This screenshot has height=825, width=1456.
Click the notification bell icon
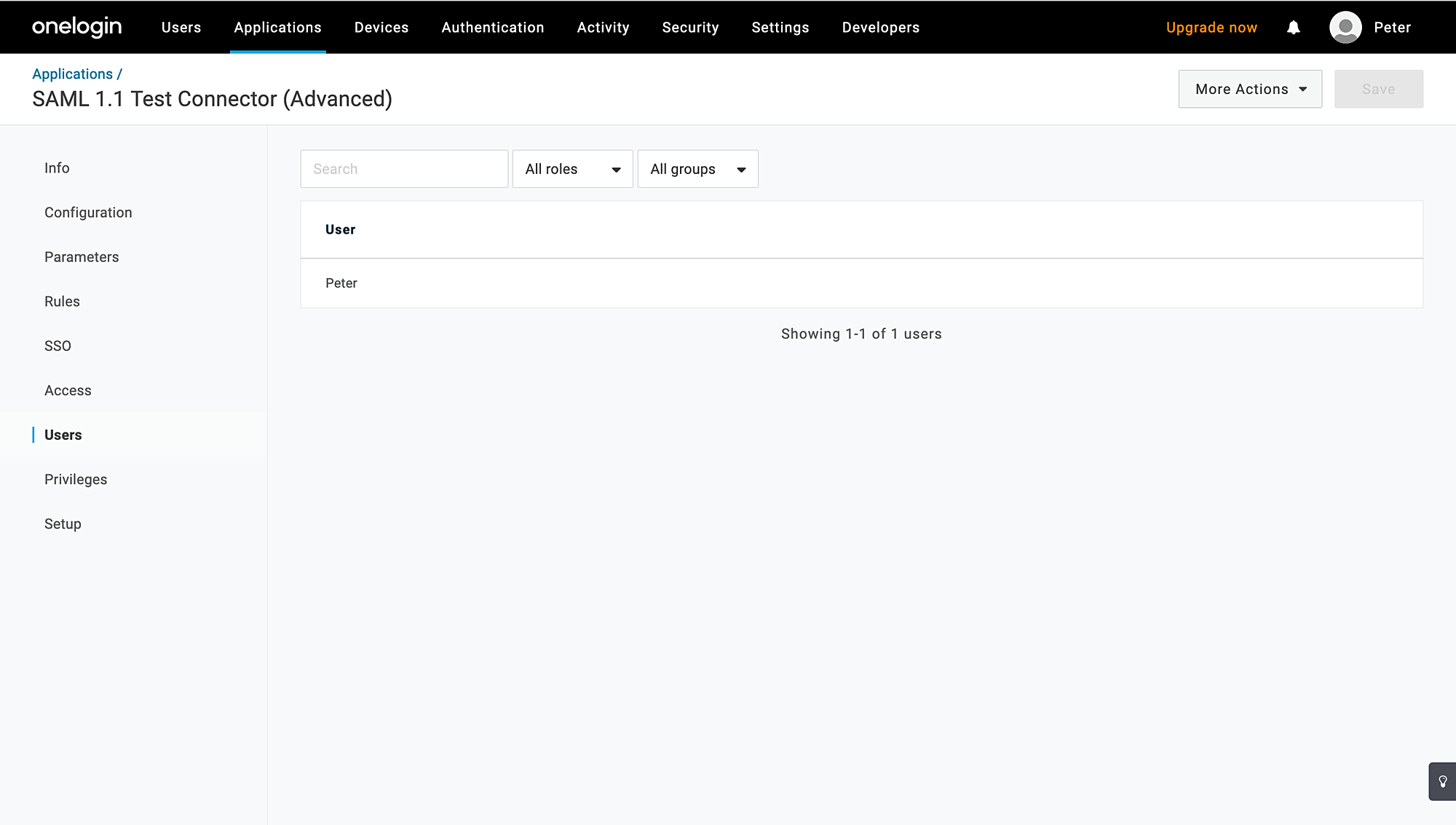[1293, 28]
